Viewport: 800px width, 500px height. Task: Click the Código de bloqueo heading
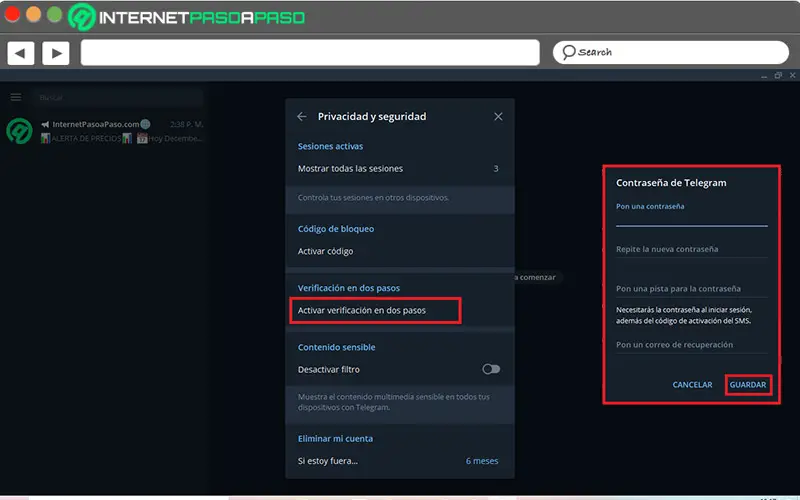point(336,229)
